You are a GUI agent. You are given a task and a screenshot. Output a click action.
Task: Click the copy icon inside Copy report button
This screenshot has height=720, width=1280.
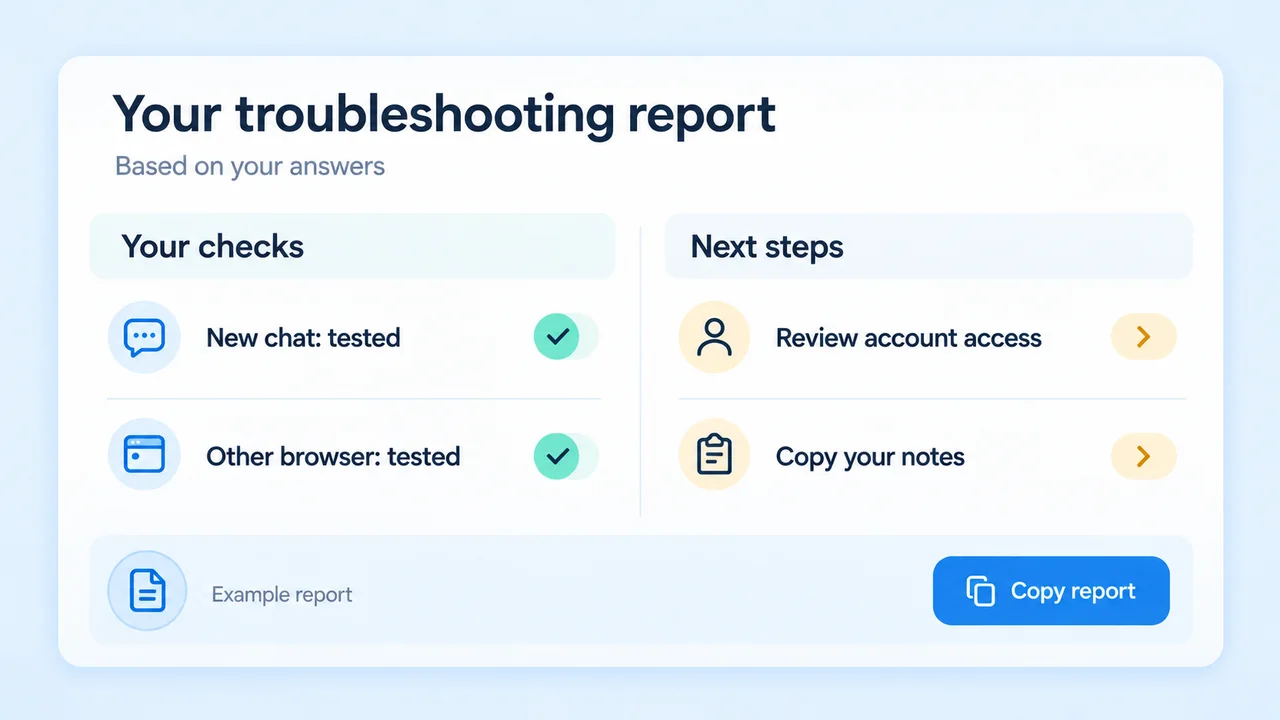[x=981, y=591]
